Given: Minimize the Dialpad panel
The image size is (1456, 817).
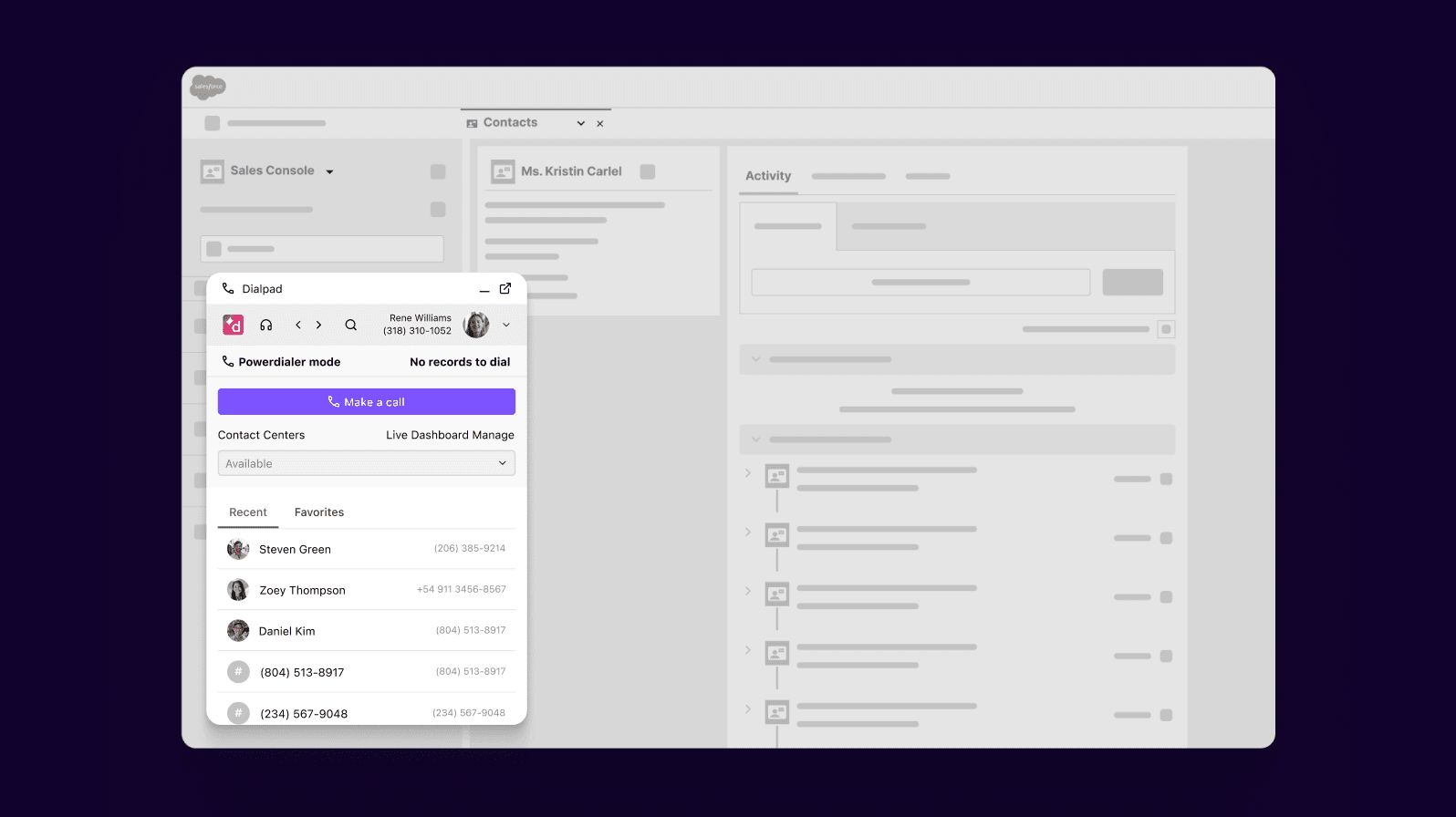Looking at the screenshot, I should click(x=484, y=290).
